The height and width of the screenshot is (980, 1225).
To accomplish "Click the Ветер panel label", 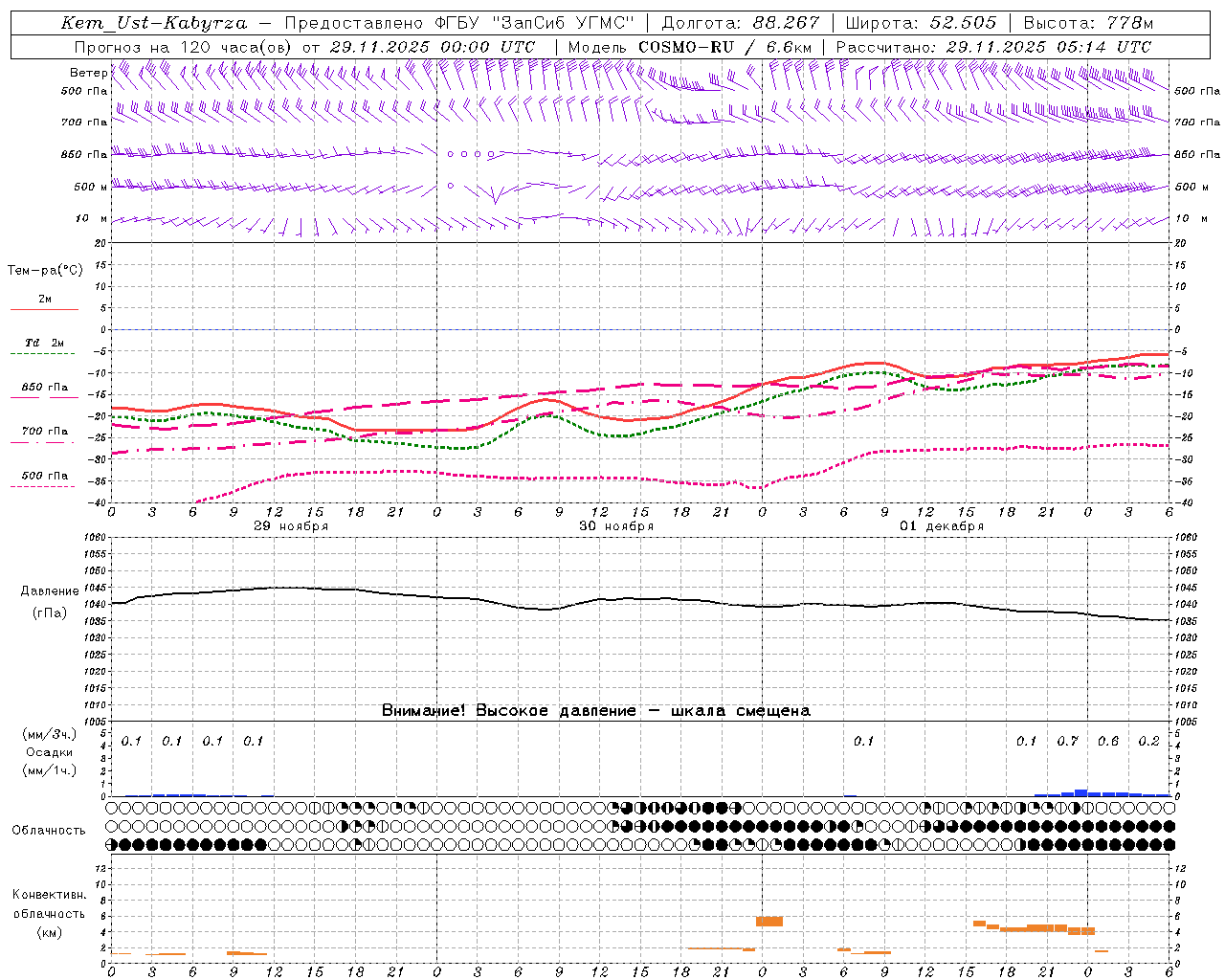I will pyautogui.click(x=88, y=73).
